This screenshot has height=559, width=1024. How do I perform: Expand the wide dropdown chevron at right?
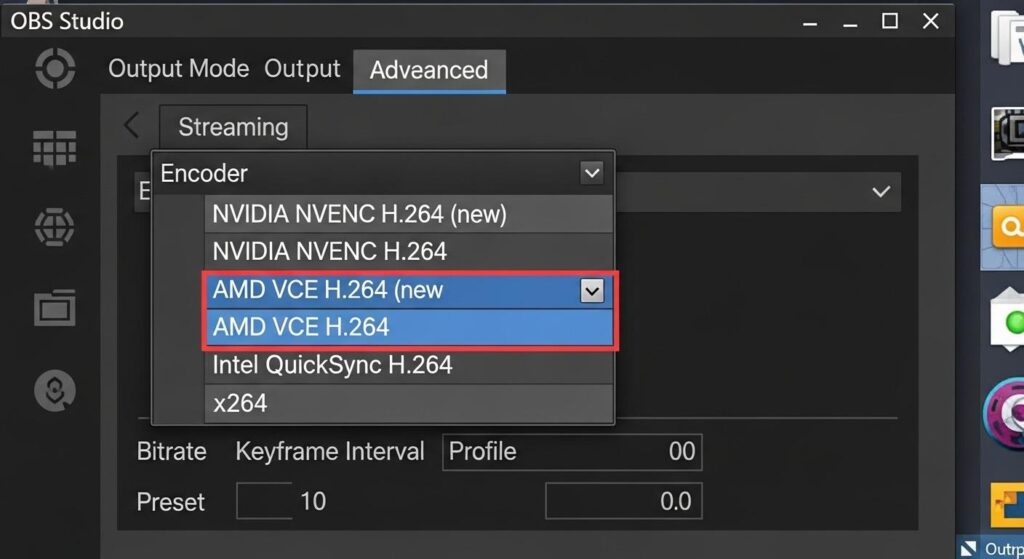880,192
